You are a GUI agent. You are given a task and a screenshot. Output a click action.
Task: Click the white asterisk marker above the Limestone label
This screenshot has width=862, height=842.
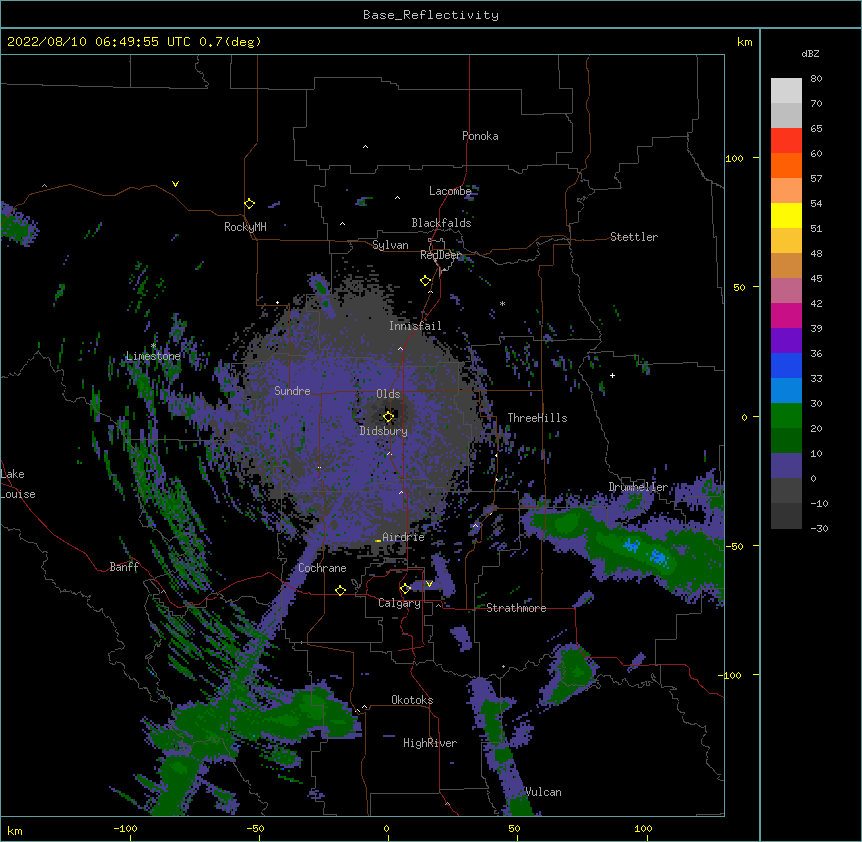pyautogui.click(x=153, y=346)
